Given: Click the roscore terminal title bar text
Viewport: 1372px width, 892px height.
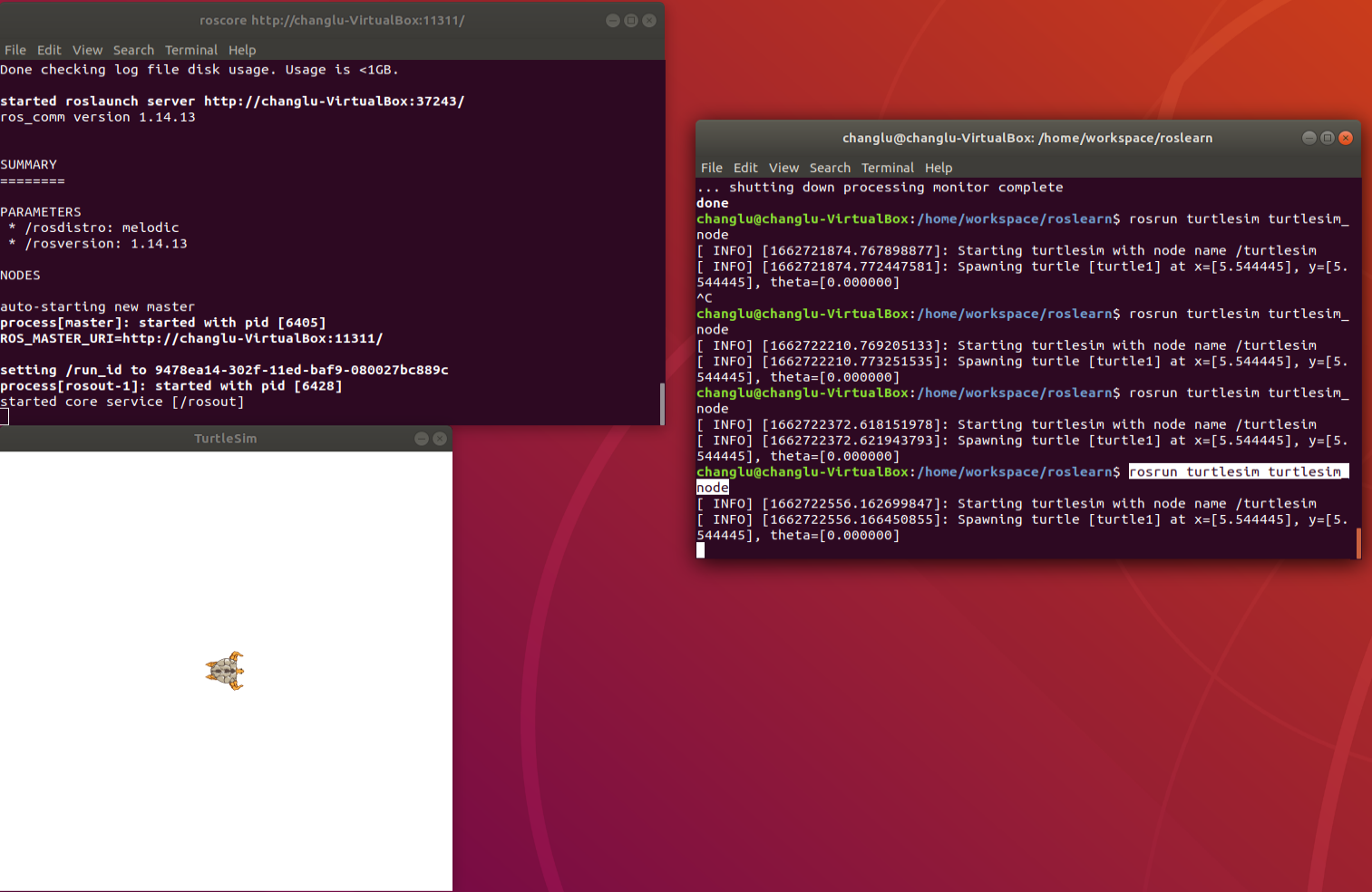Looking at the screenshot, I should [x=332, y=20].
